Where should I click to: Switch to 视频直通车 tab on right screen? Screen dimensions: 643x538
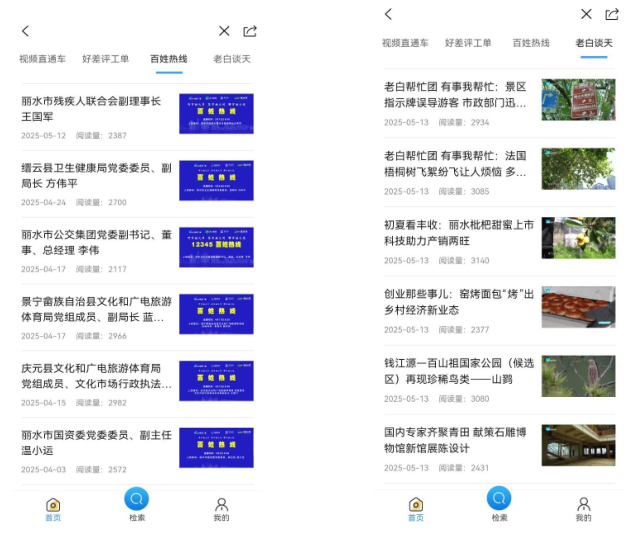point(405,43)
